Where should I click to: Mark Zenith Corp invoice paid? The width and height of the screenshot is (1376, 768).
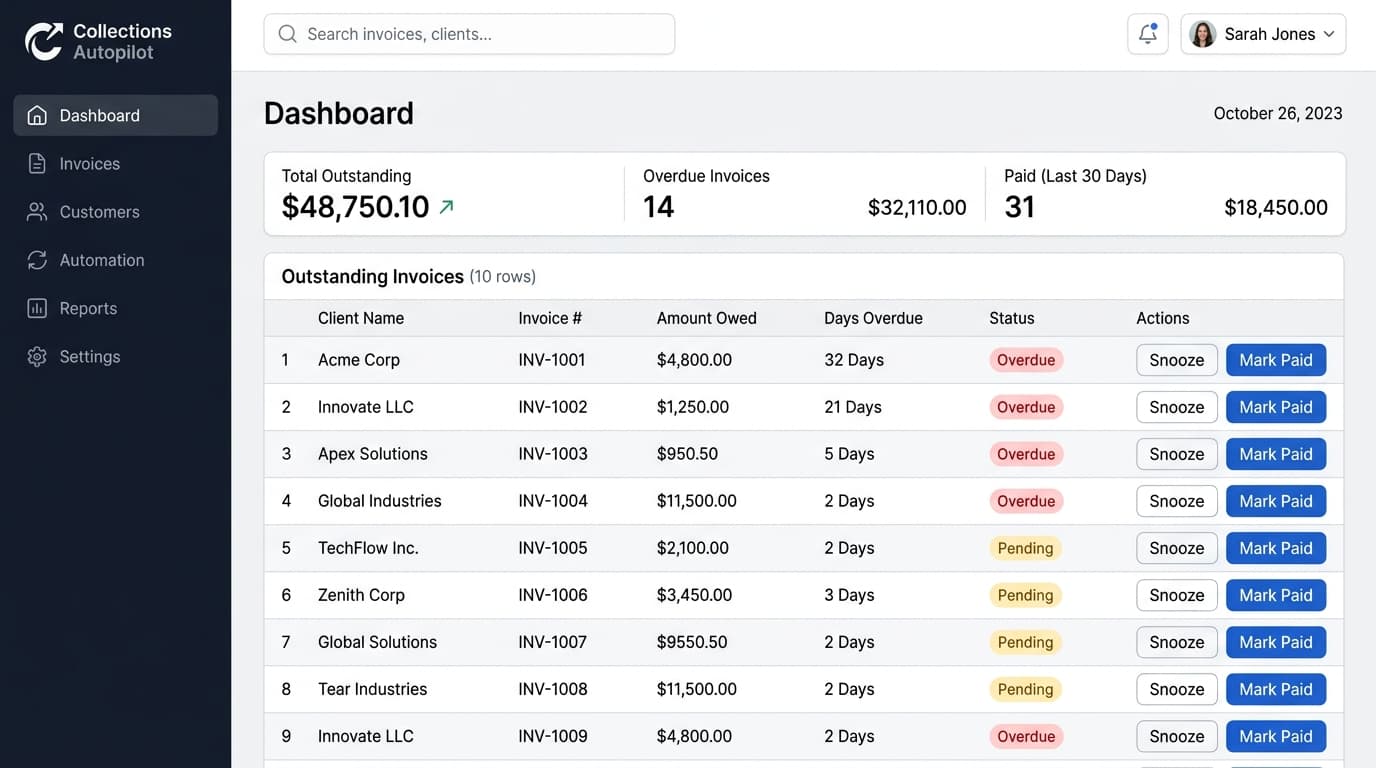click(x=1276, y=595)
